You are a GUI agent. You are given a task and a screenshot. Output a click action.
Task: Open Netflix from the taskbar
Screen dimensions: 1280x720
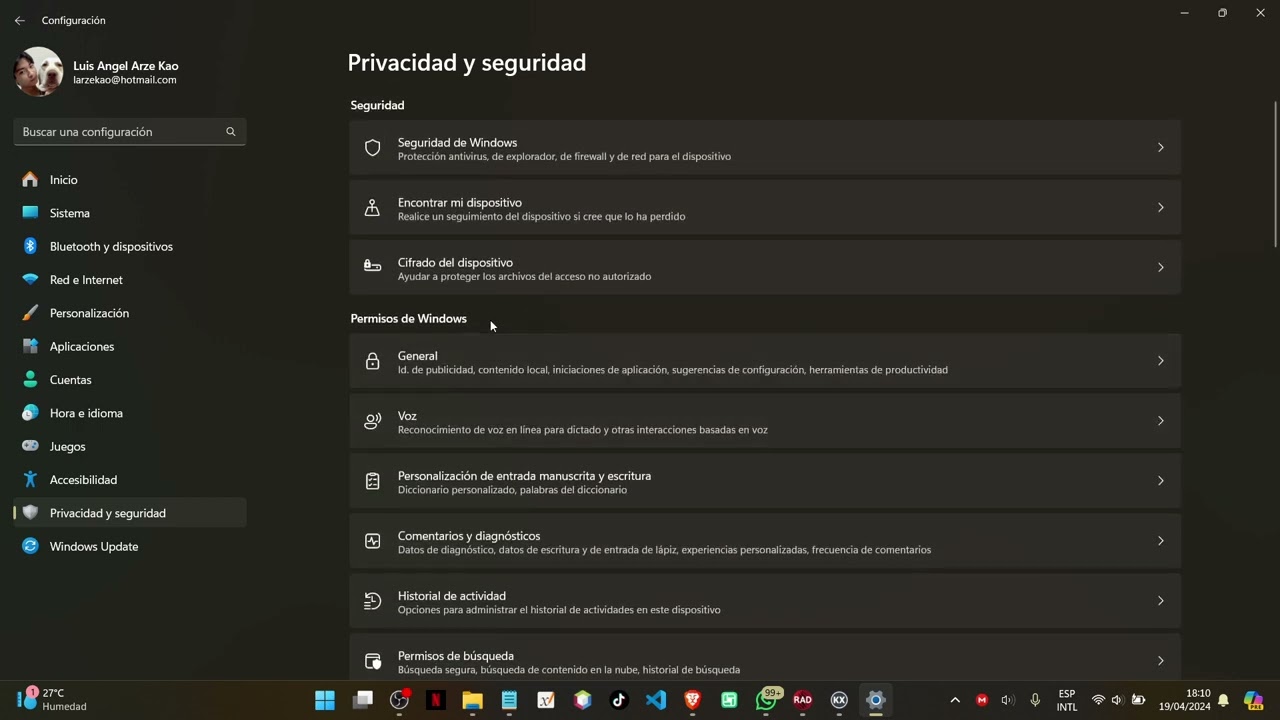pyautogui.click(x=436, y=700)
